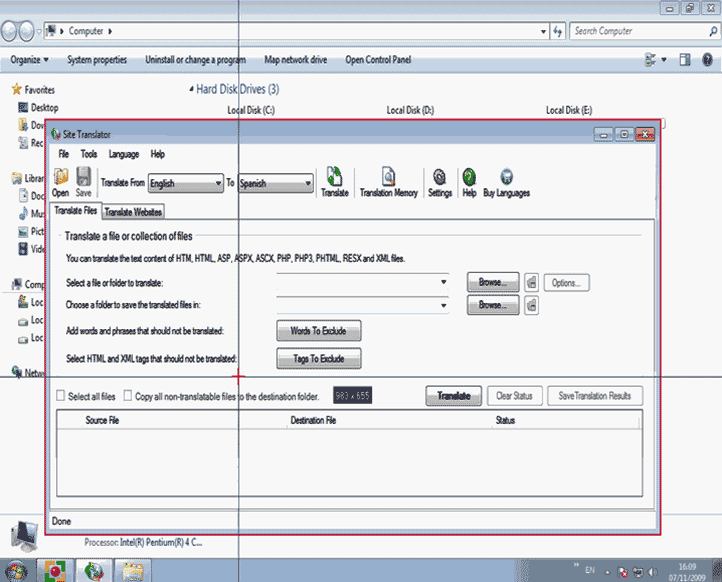Image resolution: width=722 pixels, height=582 pixels.
Task: Open the Organize dropdown in Explorer
Action: point(29,60)
